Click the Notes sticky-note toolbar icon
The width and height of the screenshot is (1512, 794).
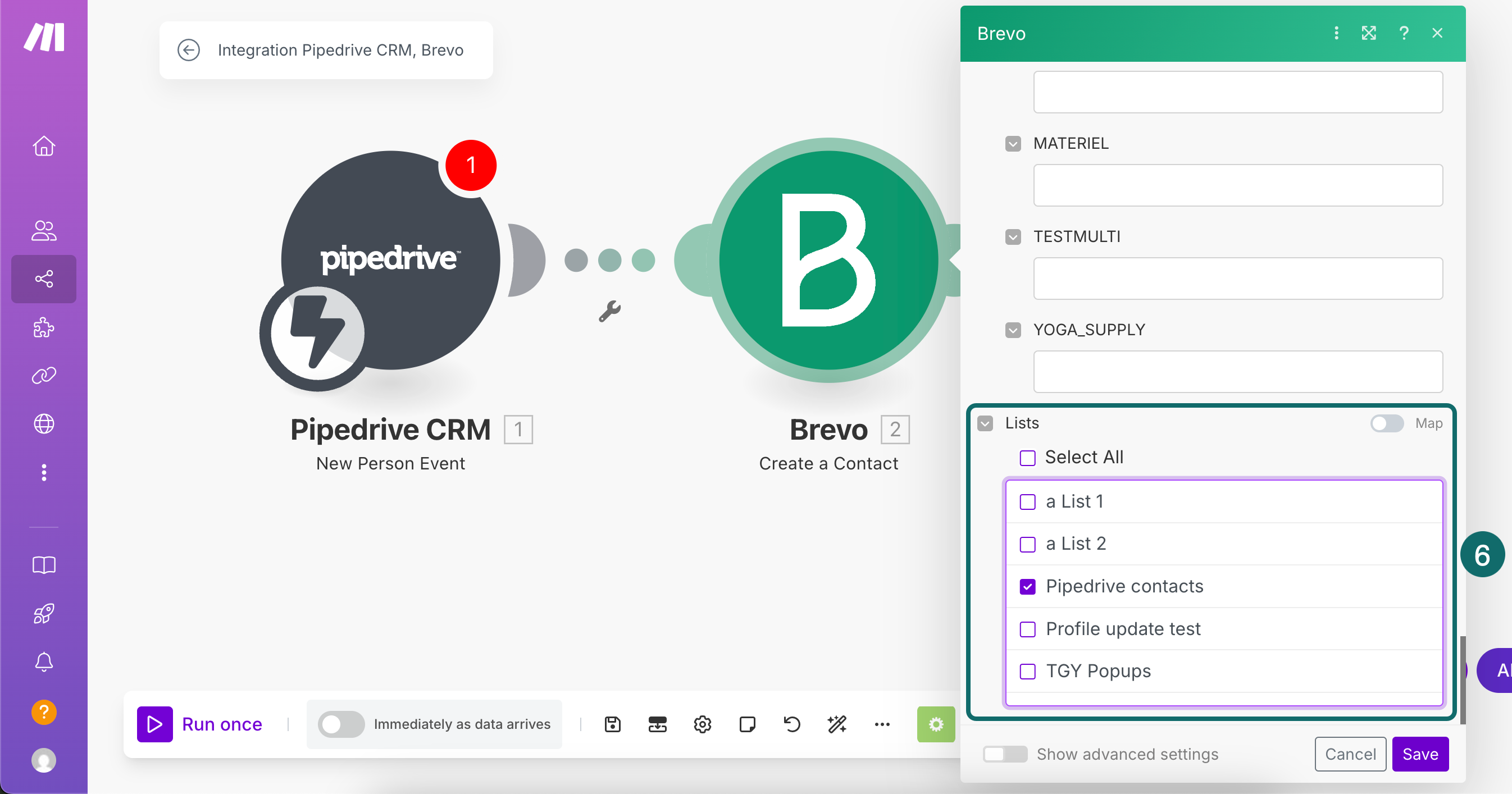(747, 724)
